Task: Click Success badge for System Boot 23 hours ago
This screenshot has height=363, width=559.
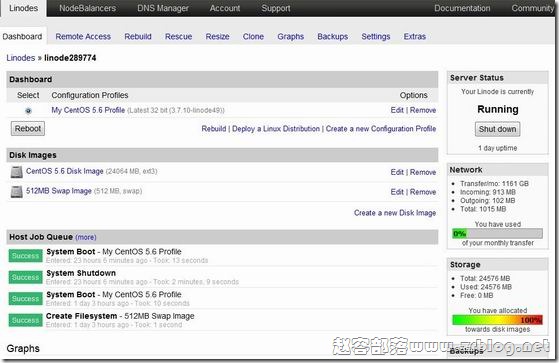Action: pos(25,256)
